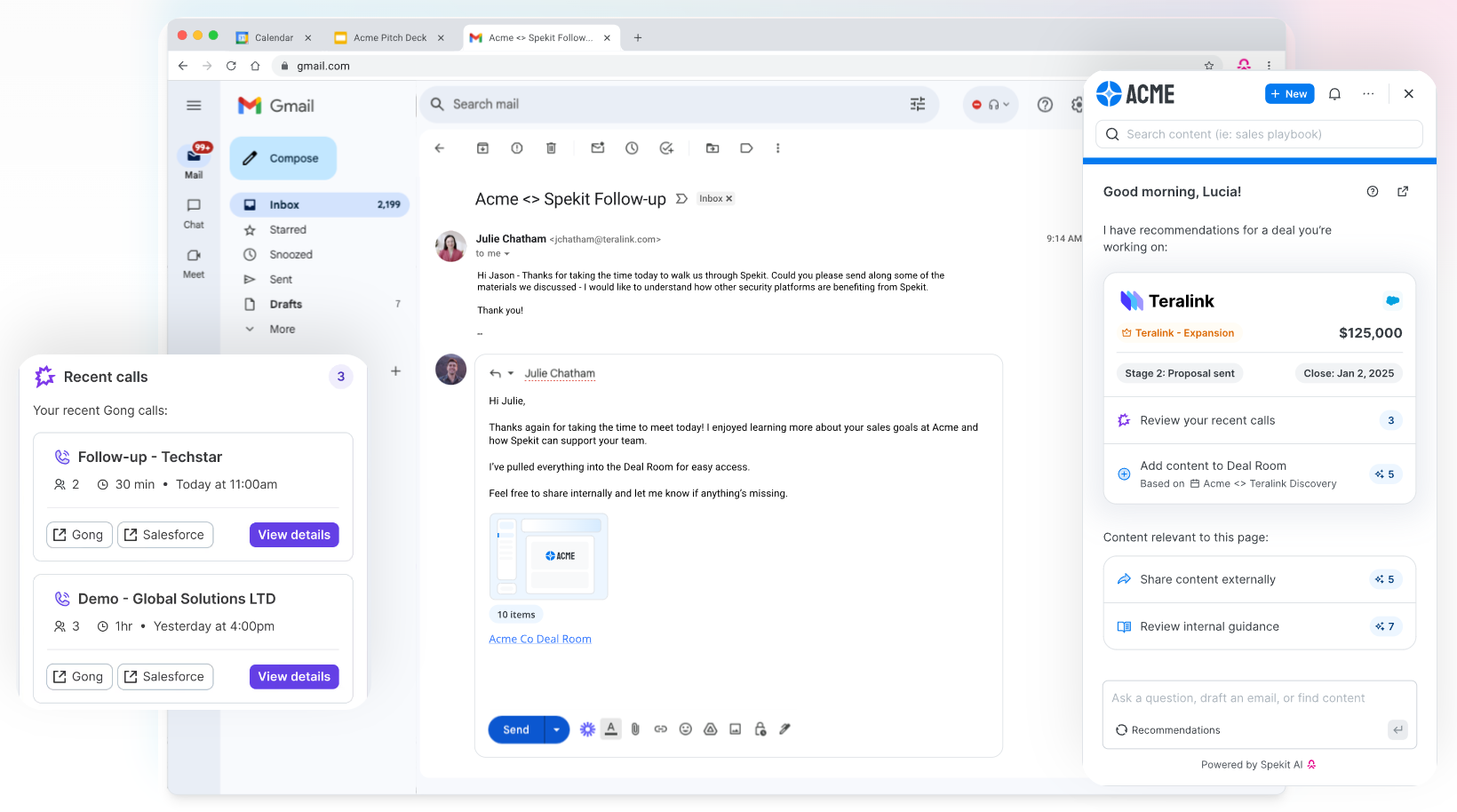Expand the More folders list

point(282,329)
